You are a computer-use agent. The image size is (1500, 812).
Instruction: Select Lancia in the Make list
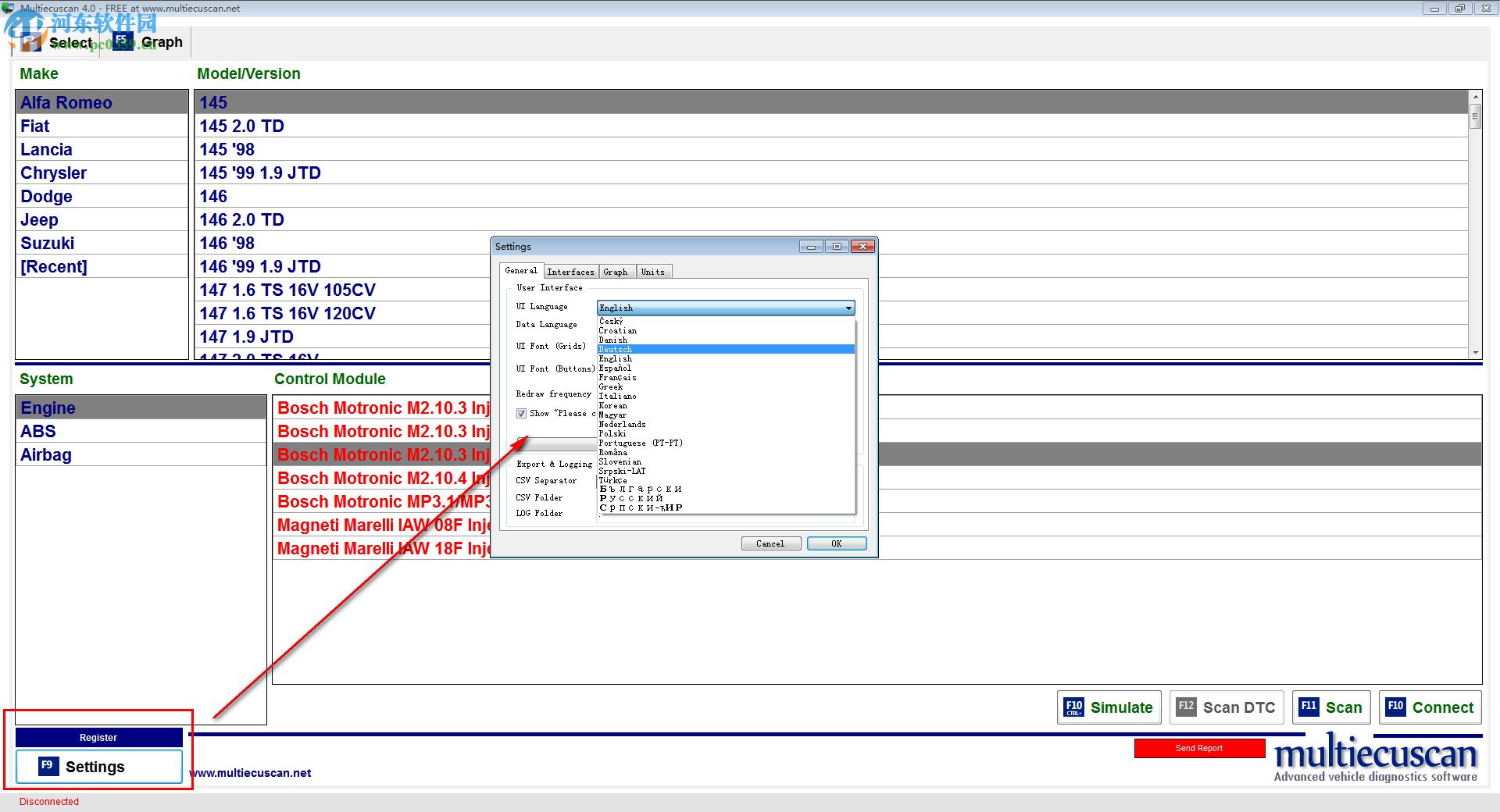[102, 149]
